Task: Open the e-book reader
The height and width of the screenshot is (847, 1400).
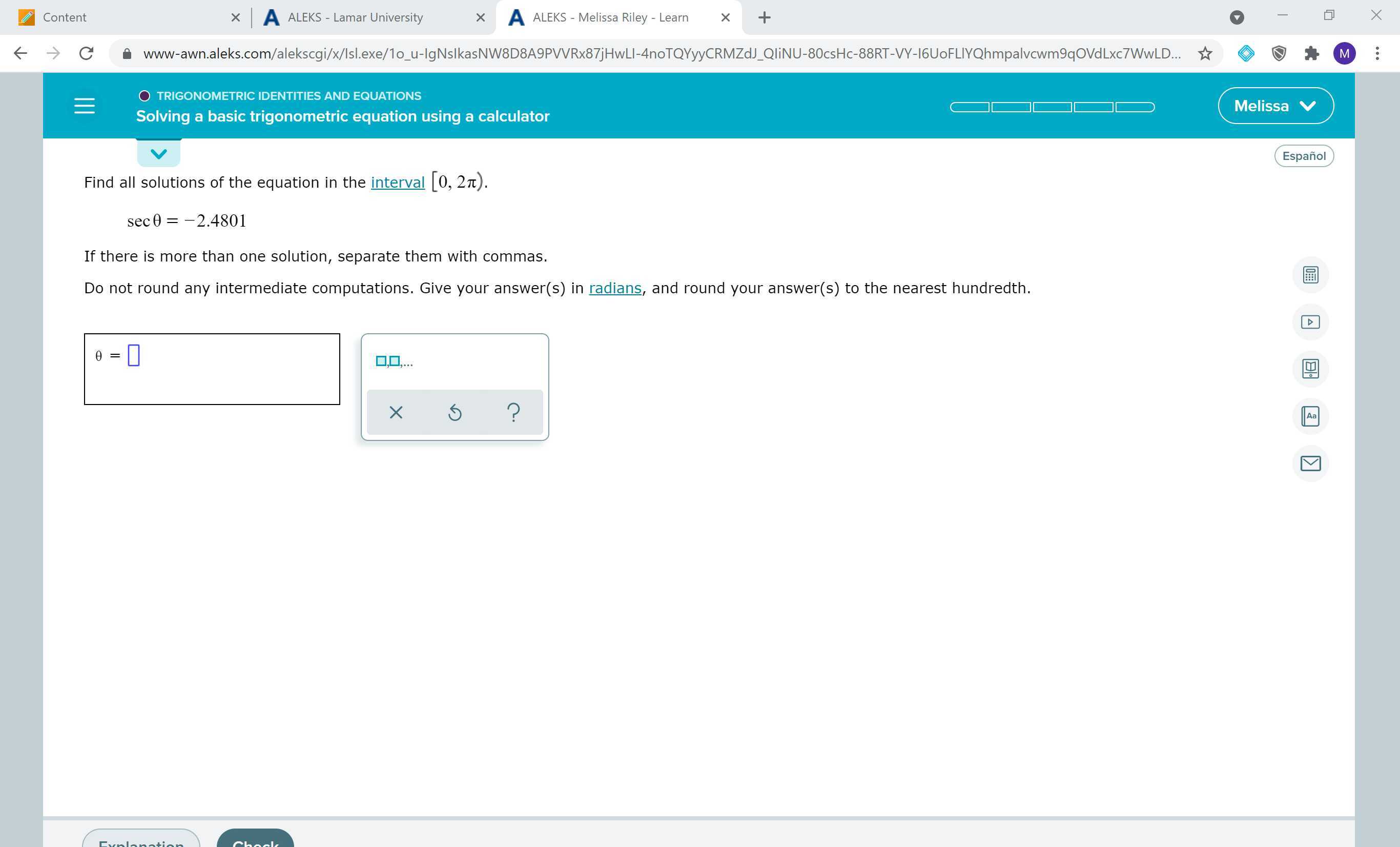Action: click(x=1311, y=368)
